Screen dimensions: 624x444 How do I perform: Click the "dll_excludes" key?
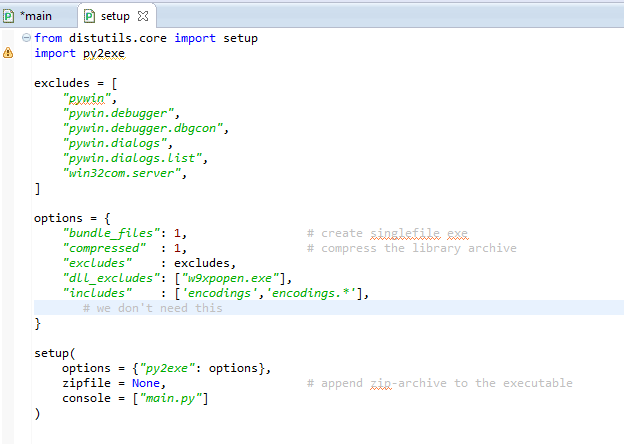[111, 278]
